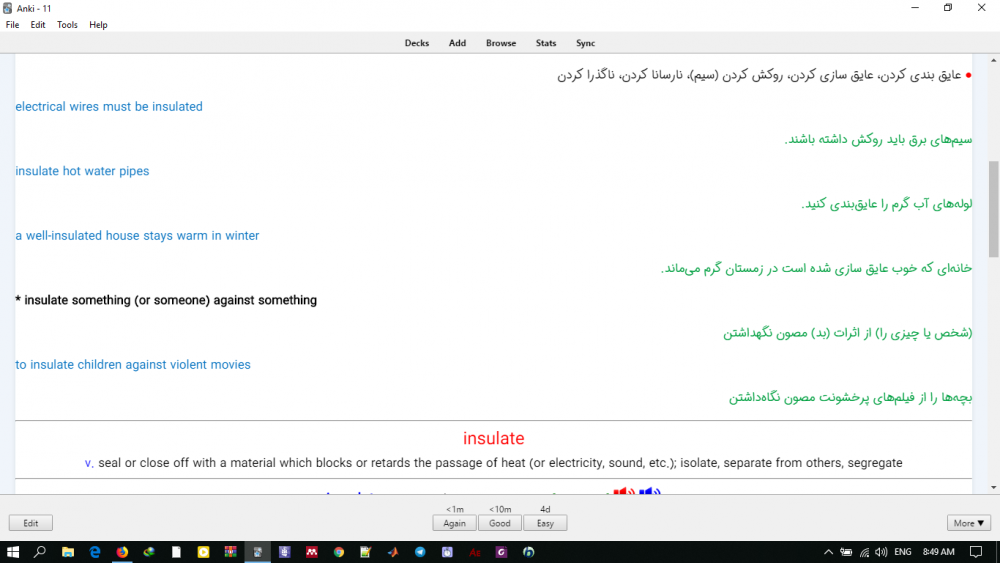Open Adobe After Effects from the taskbar
1000x563 pixels.
click(x=474, y=552)
